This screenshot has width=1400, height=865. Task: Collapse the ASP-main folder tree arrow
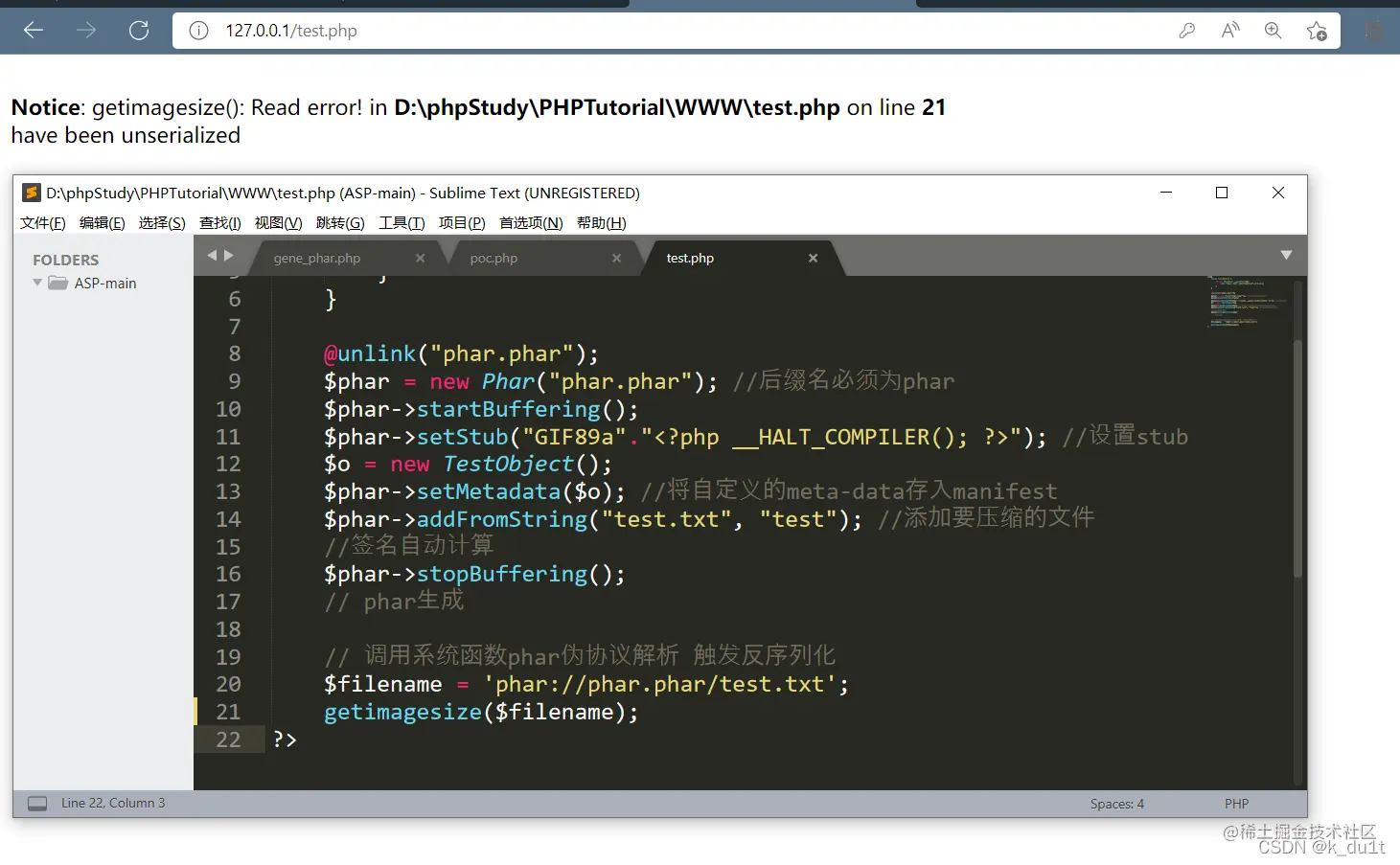(x=37, y=283)
